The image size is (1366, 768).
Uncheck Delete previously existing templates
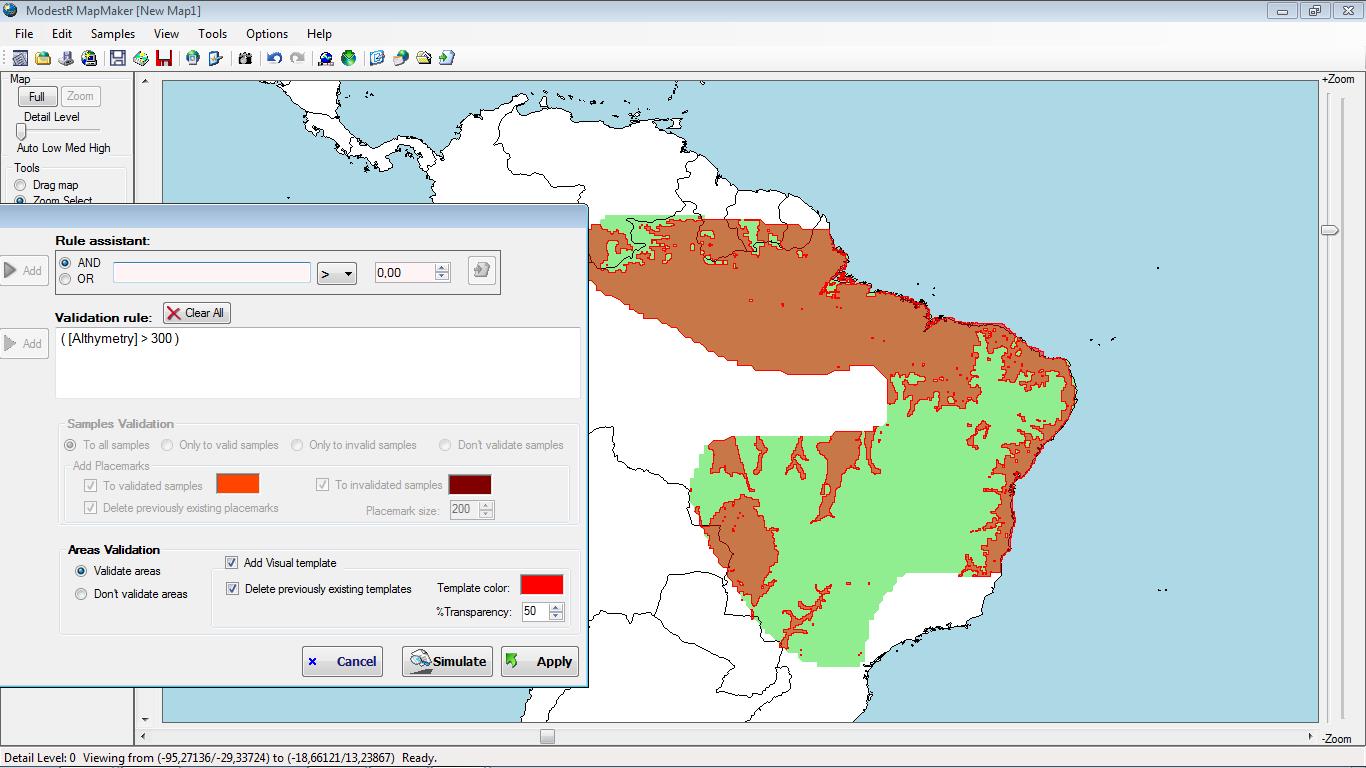(x=232, y=589)
